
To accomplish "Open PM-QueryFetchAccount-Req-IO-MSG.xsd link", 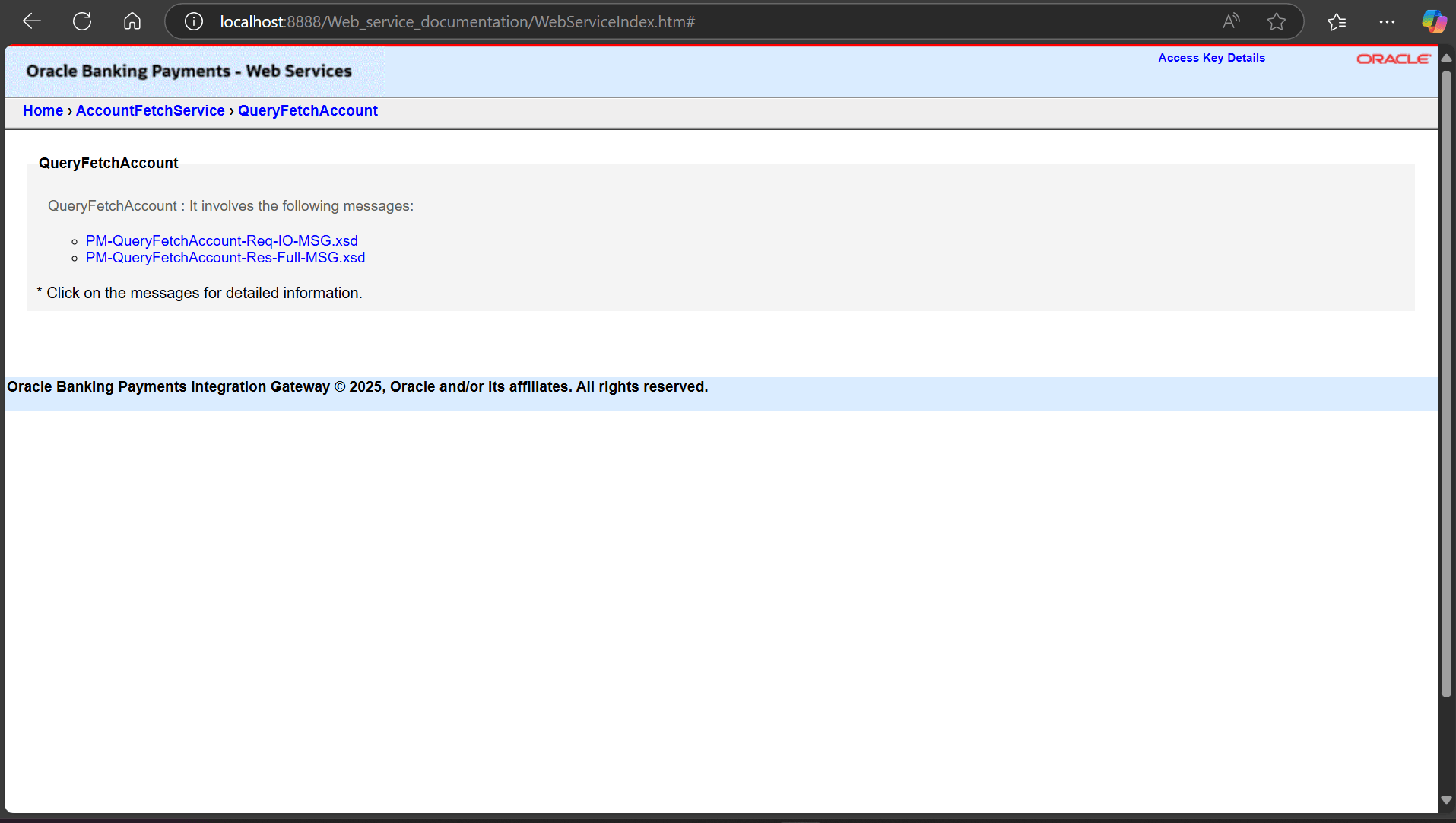I will (x=221, y=240).
